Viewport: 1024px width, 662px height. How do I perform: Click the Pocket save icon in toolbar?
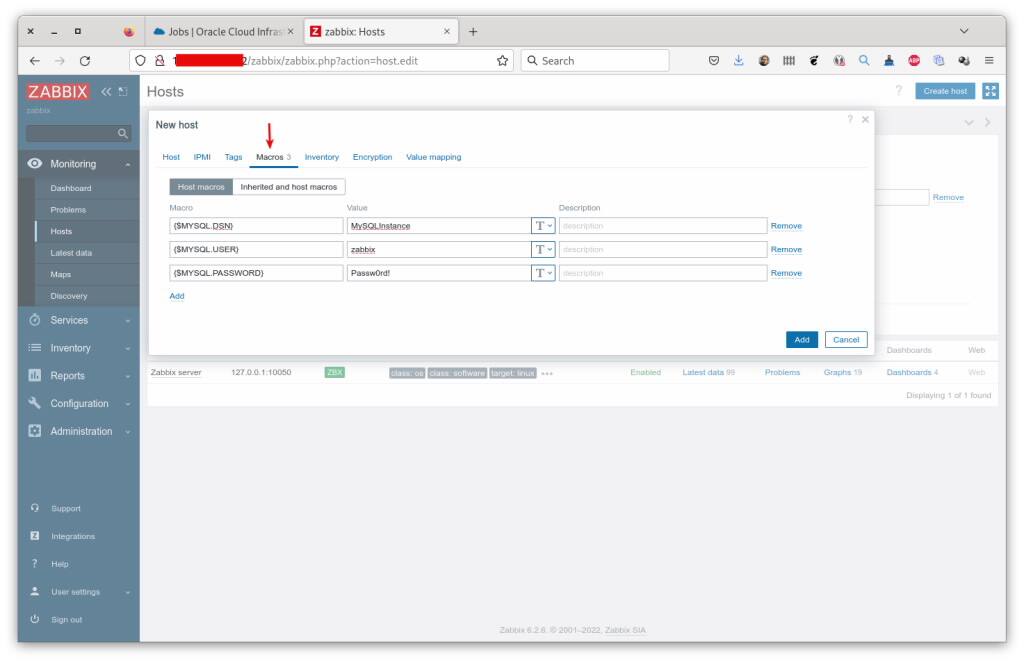714,61
